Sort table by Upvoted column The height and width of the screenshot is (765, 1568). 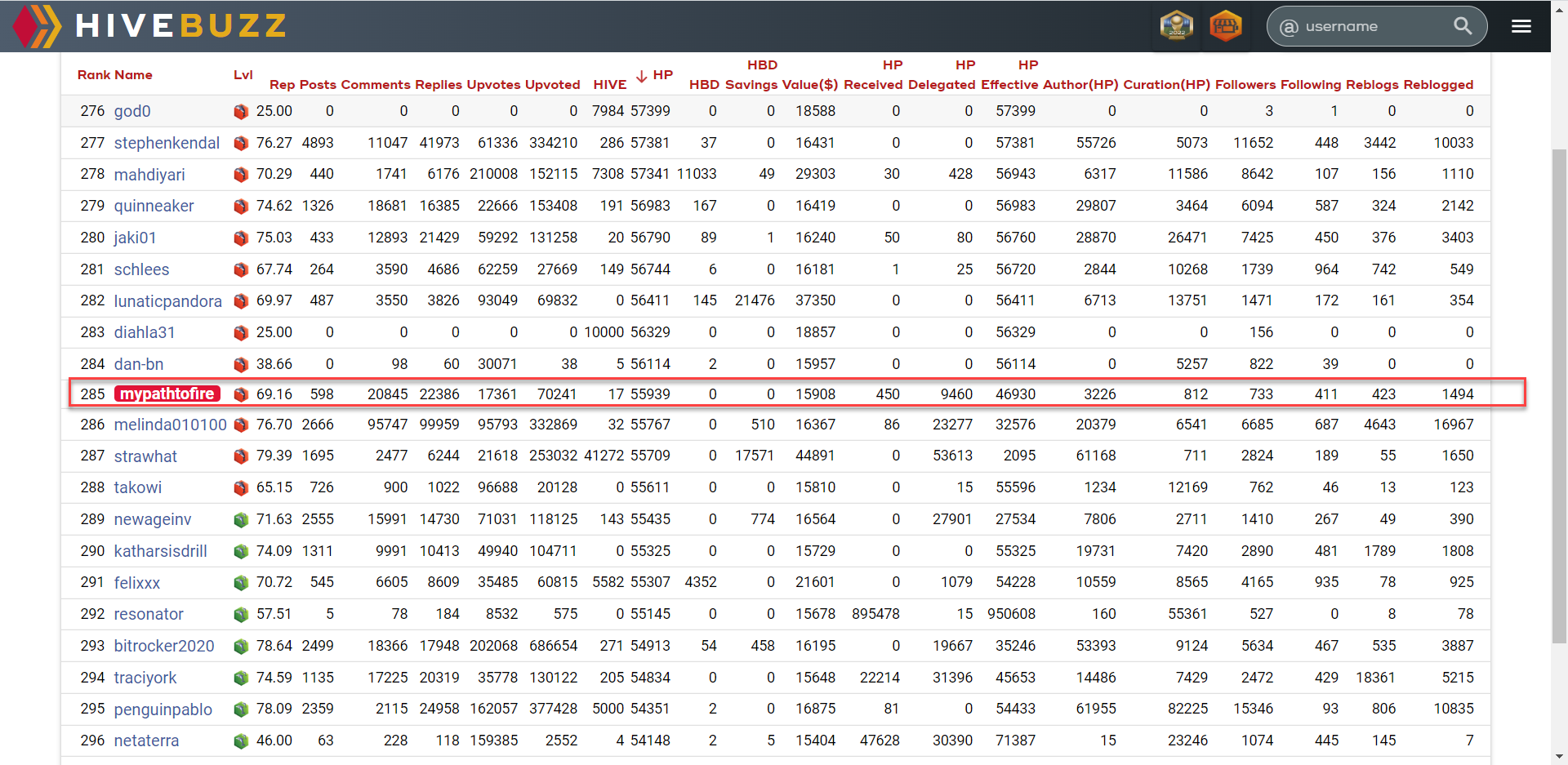[x=552, y=85]
